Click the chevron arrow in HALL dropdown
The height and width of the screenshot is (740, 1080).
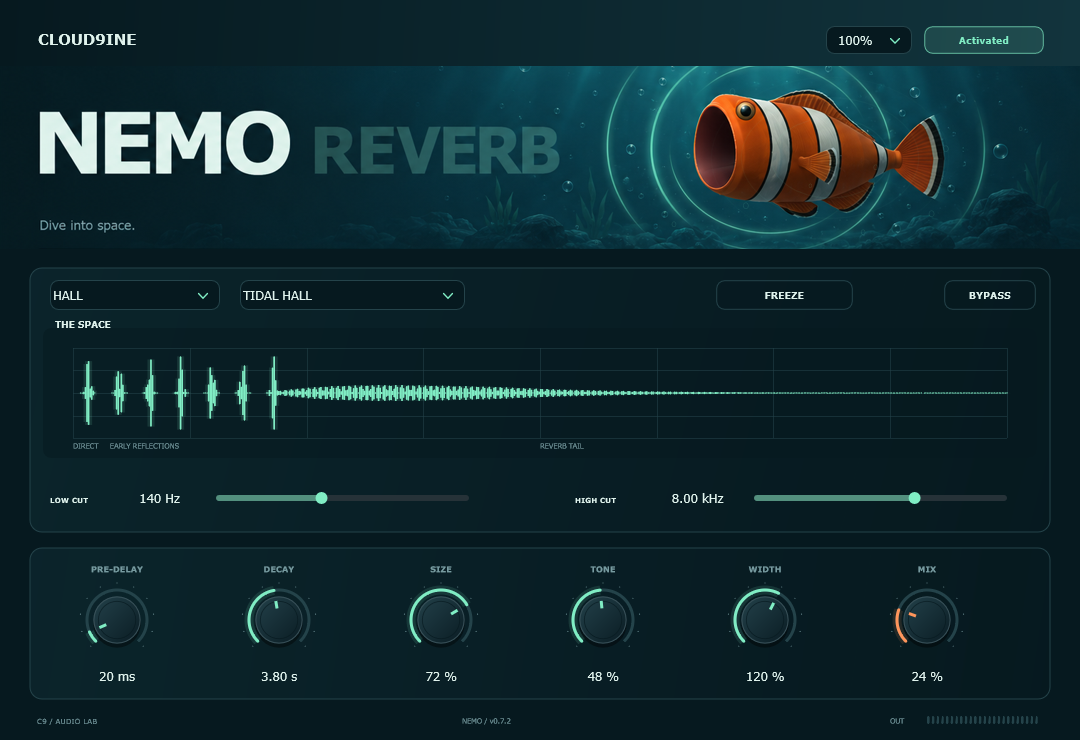[203, 296]
